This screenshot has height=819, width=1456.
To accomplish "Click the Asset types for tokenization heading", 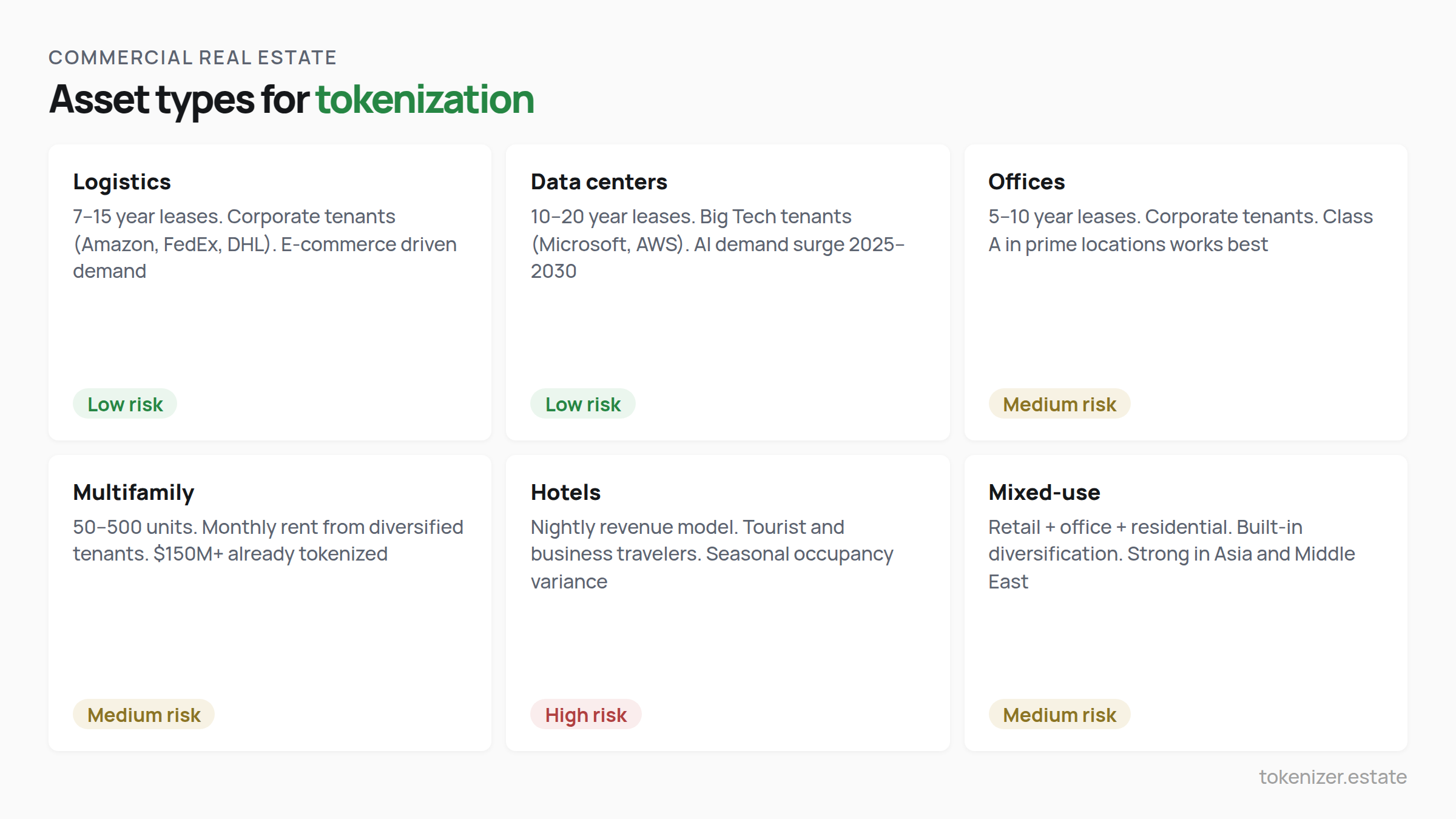I will (x=291, y=99).
